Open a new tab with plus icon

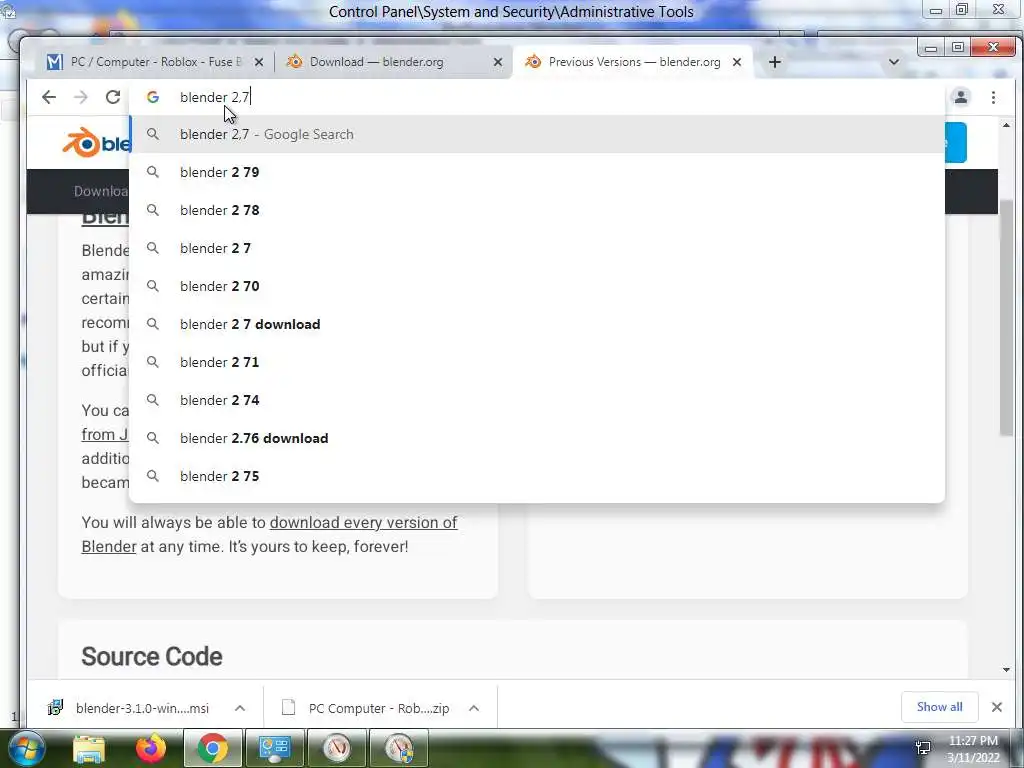[x=775, y=62]
